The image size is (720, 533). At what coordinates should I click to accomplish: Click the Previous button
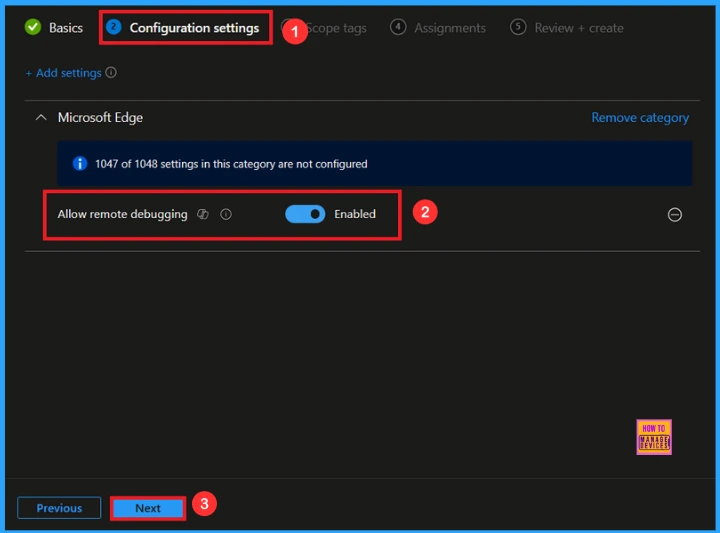click(59, 508)
